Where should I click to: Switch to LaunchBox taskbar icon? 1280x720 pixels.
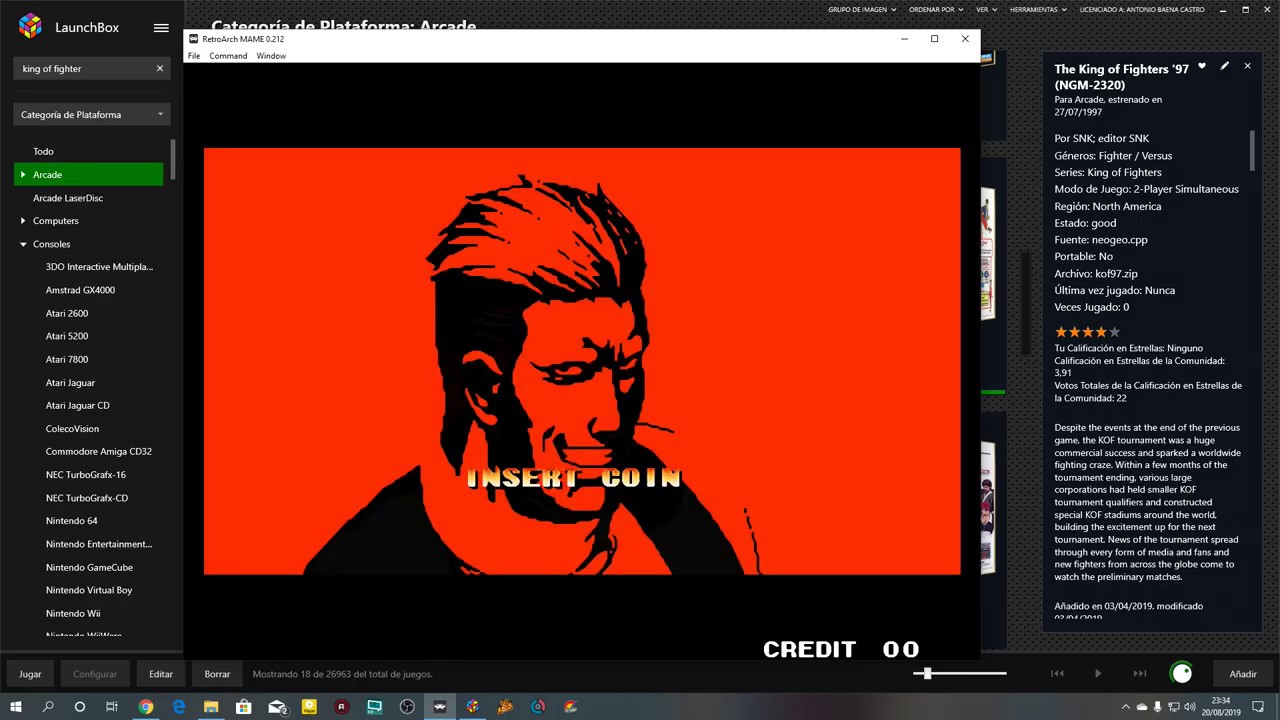coord(473,706)
